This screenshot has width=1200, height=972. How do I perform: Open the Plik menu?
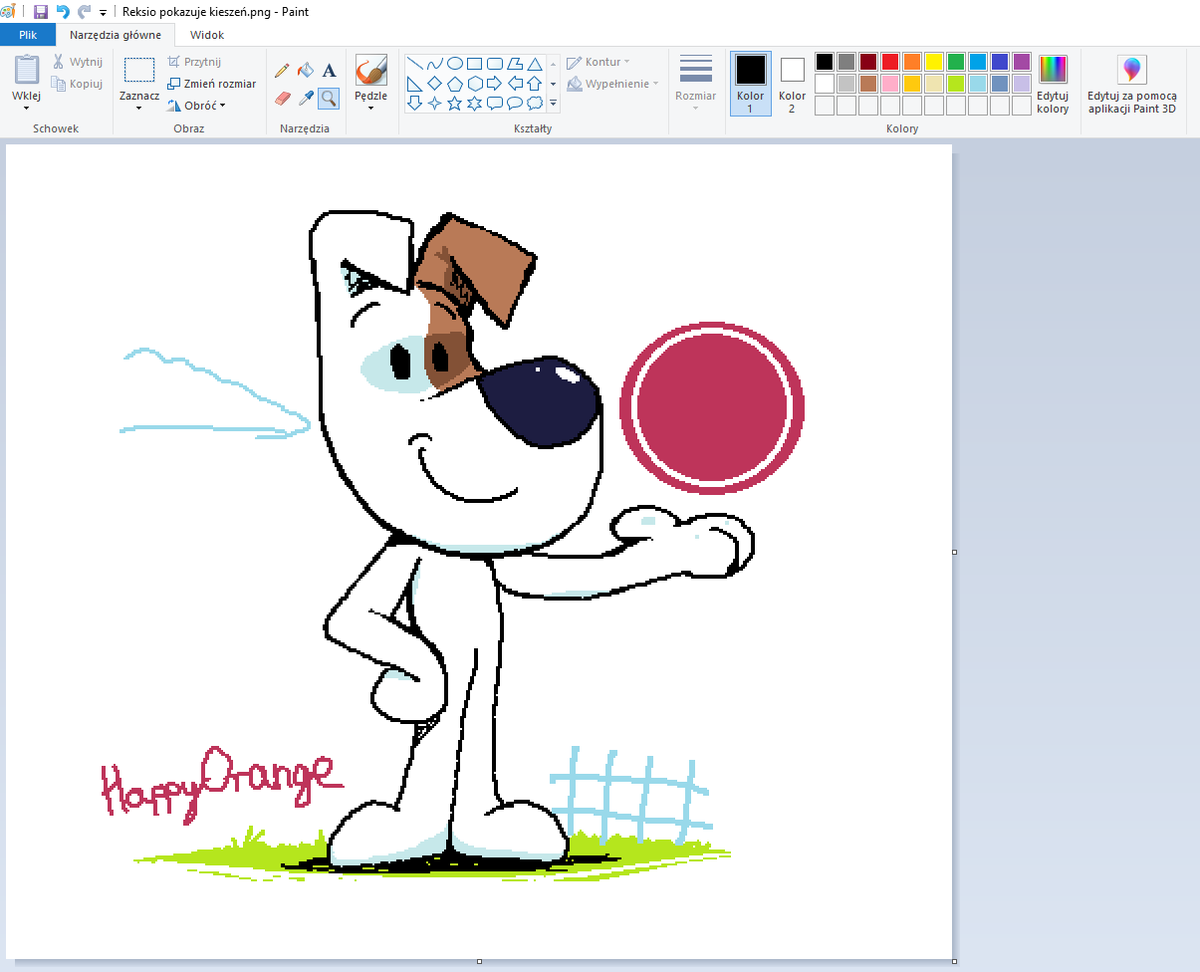coord(28,35)
